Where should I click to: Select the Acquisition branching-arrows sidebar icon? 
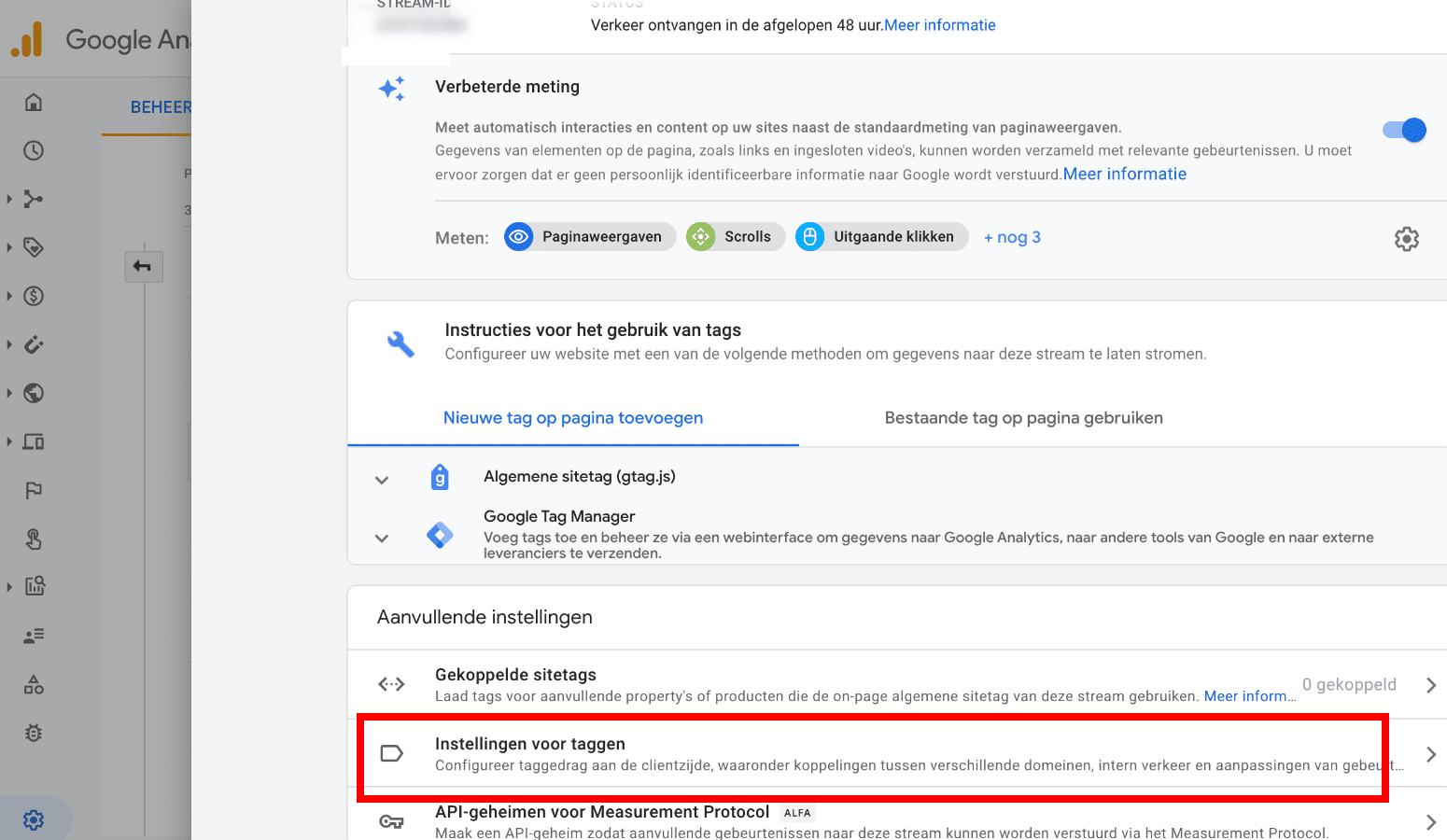[x=34, y=199]
